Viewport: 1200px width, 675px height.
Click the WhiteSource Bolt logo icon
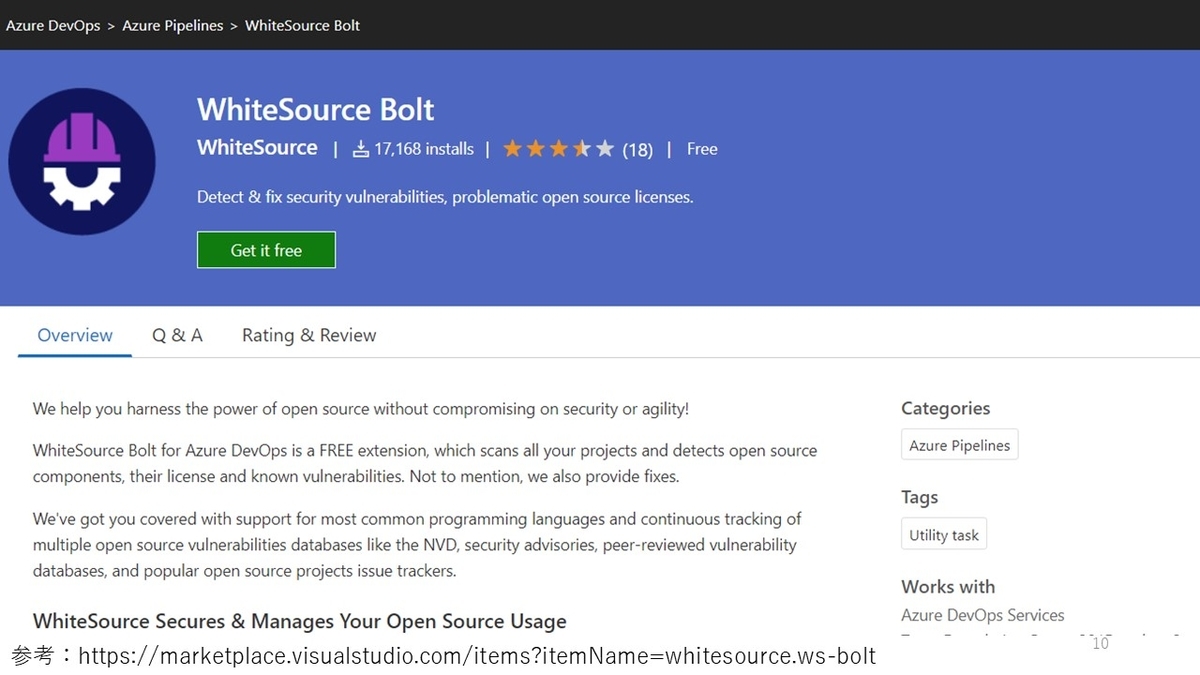[82, 162]
